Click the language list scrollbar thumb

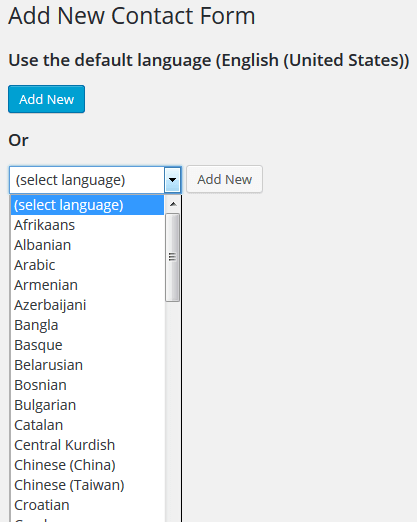point(173,257)
